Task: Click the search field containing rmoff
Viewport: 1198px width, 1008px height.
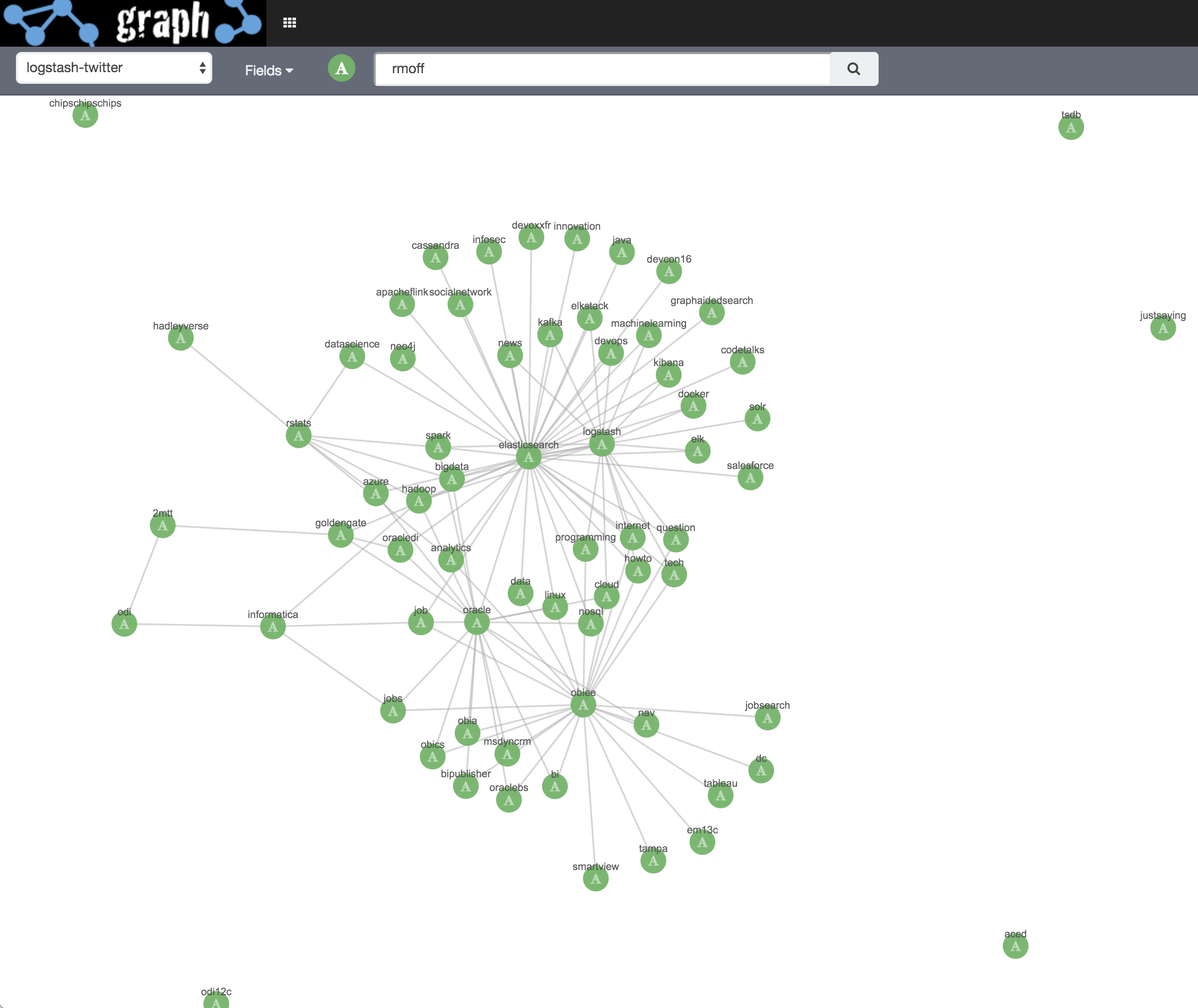Action: [600, 68]
